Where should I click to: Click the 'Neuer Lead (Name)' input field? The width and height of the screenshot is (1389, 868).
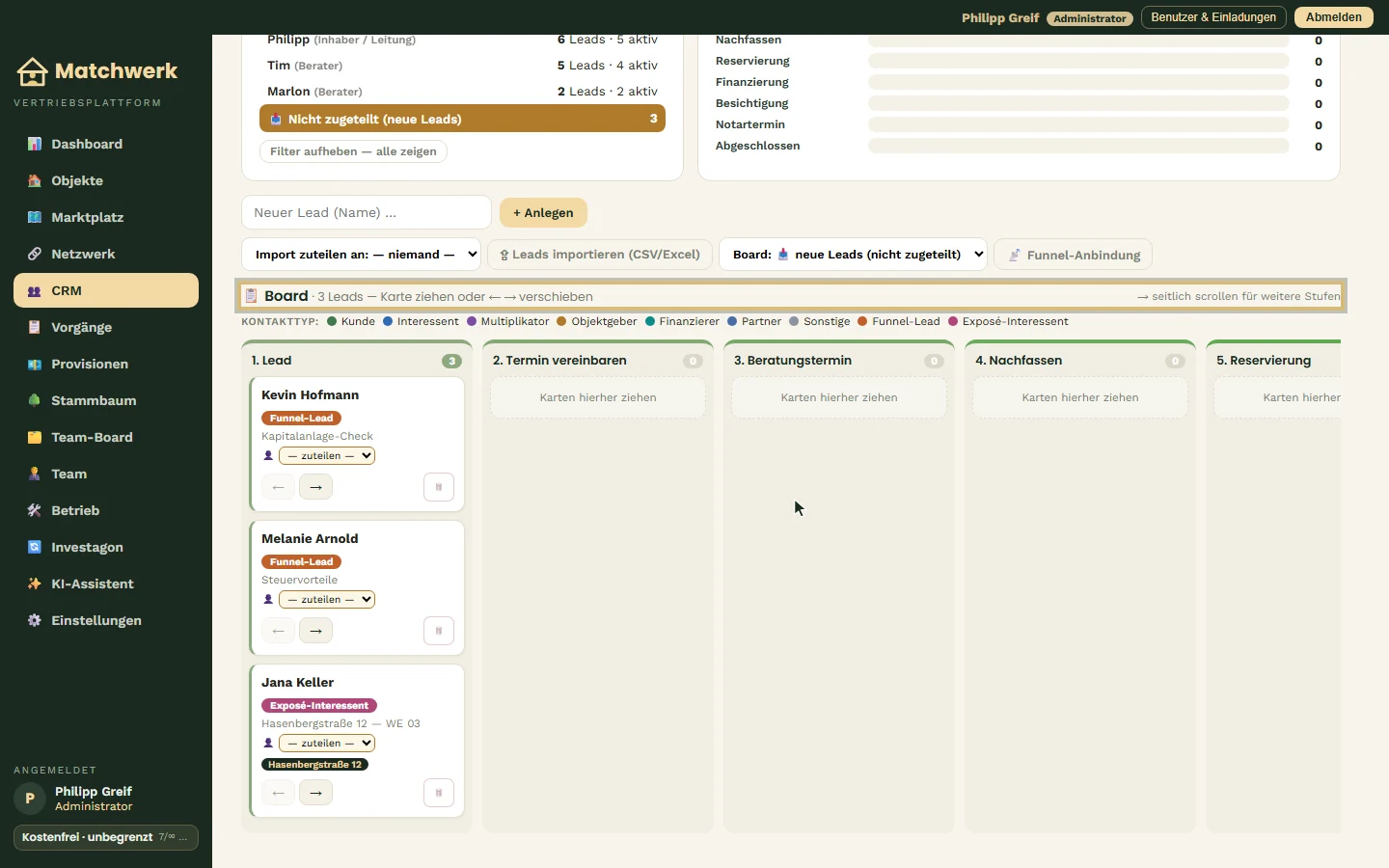pyautogui.click(x=367, y=212)
